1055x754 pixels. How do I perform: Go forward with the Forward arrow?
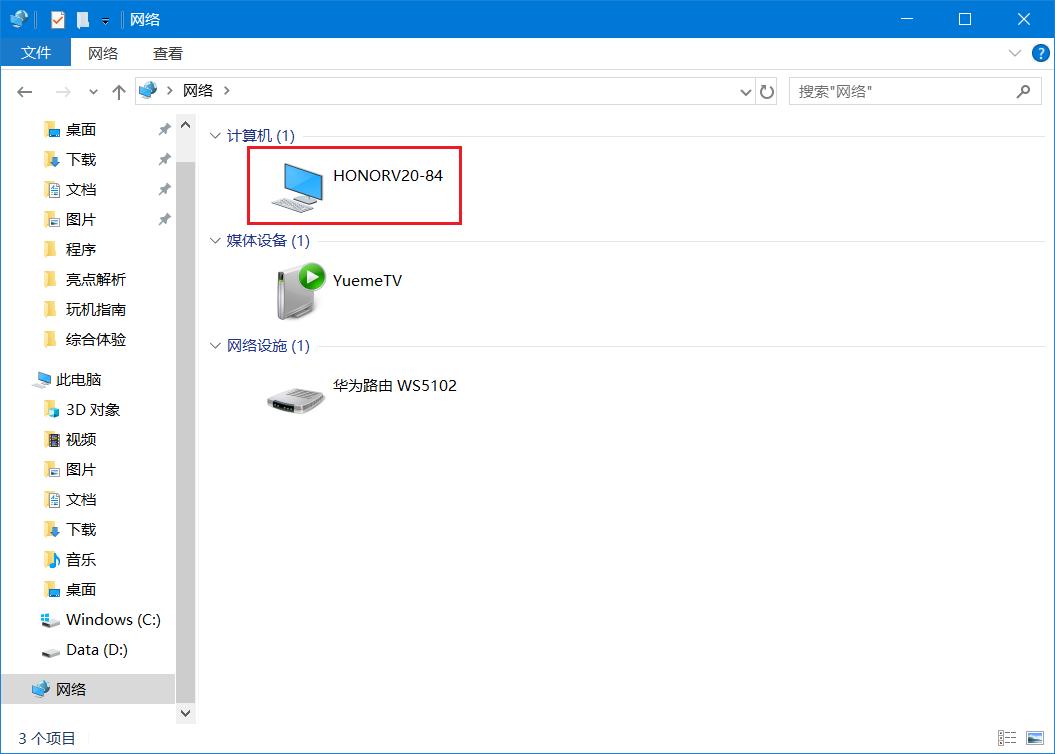coord(63,91)
